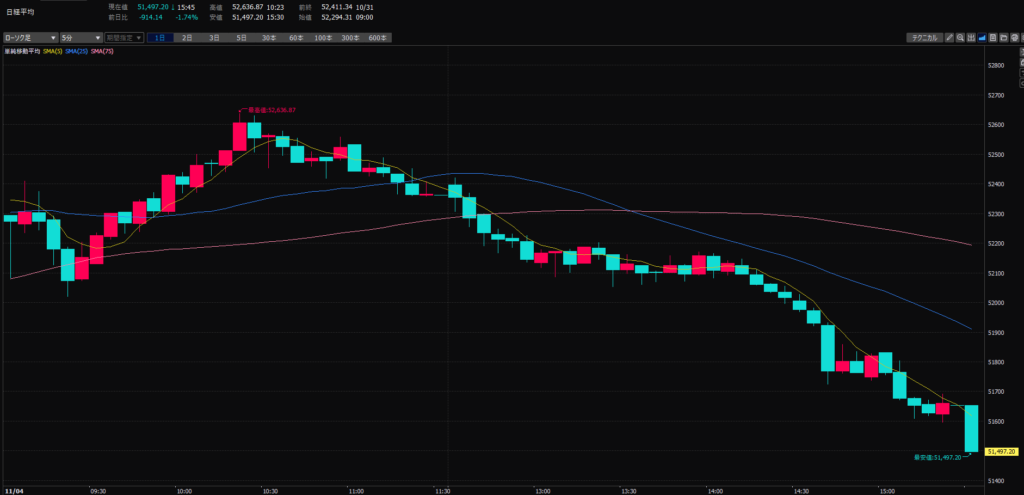Switch range to 2日
This screenshot has height=495, width=1024.
(x=187, y=37)
